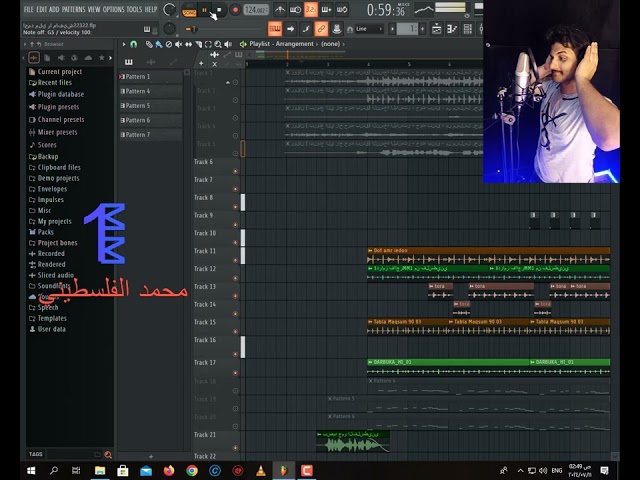The width and height of the screenshot is (640, 480).
Task: Select the playlist Select tool
Action: click(x=208, y=44)
